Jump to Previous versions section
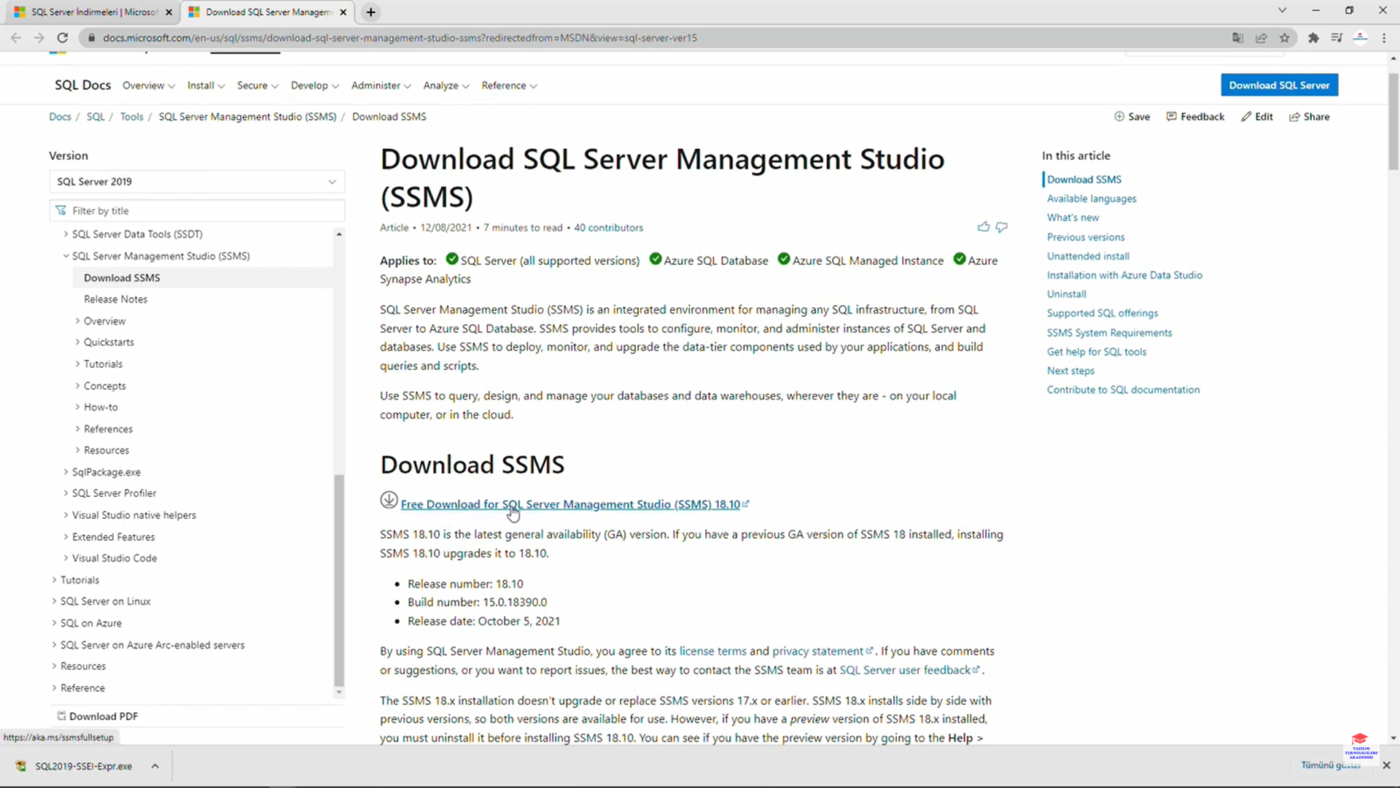Image resolution: width=1400 pixels, height=788 pixels. point(1085,237)
